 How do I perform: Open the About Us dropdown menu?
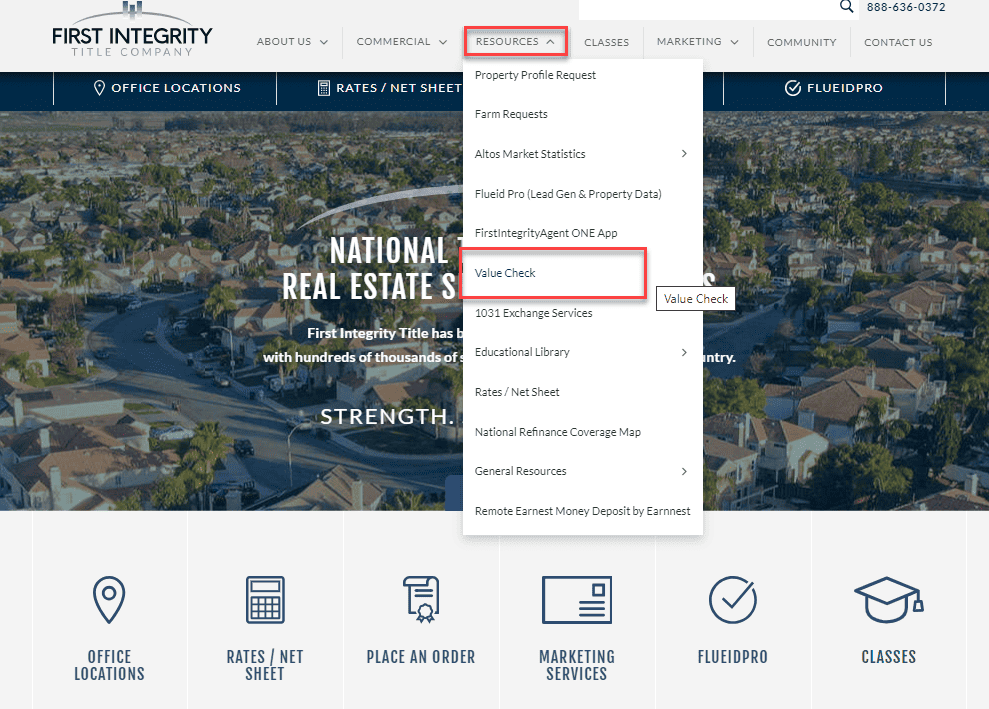pos(292,42)
